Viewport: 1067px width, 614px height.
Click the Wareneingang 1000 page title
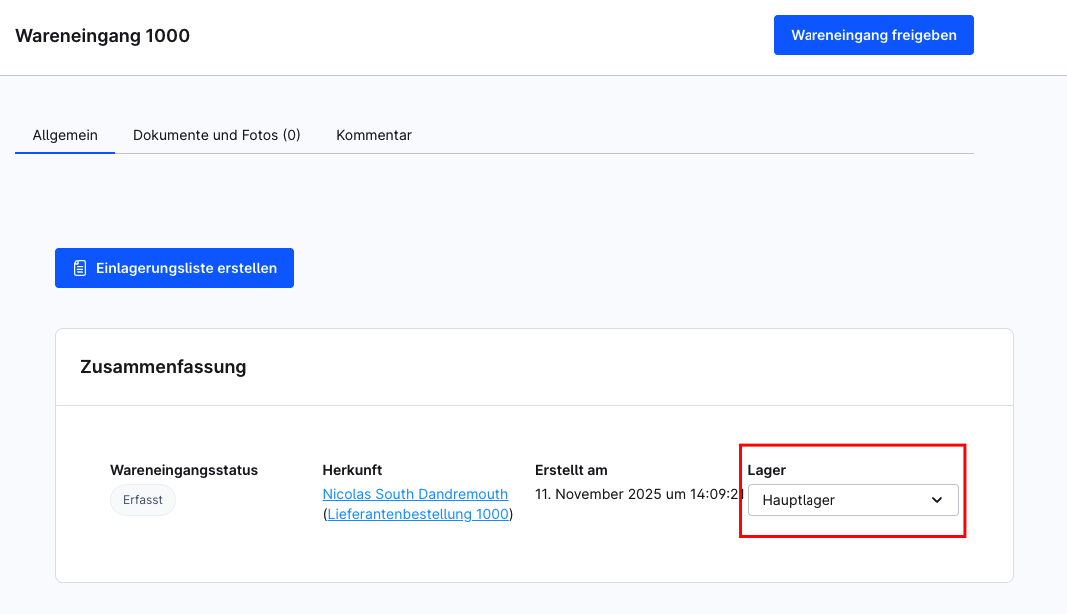(x=102, y=36)
